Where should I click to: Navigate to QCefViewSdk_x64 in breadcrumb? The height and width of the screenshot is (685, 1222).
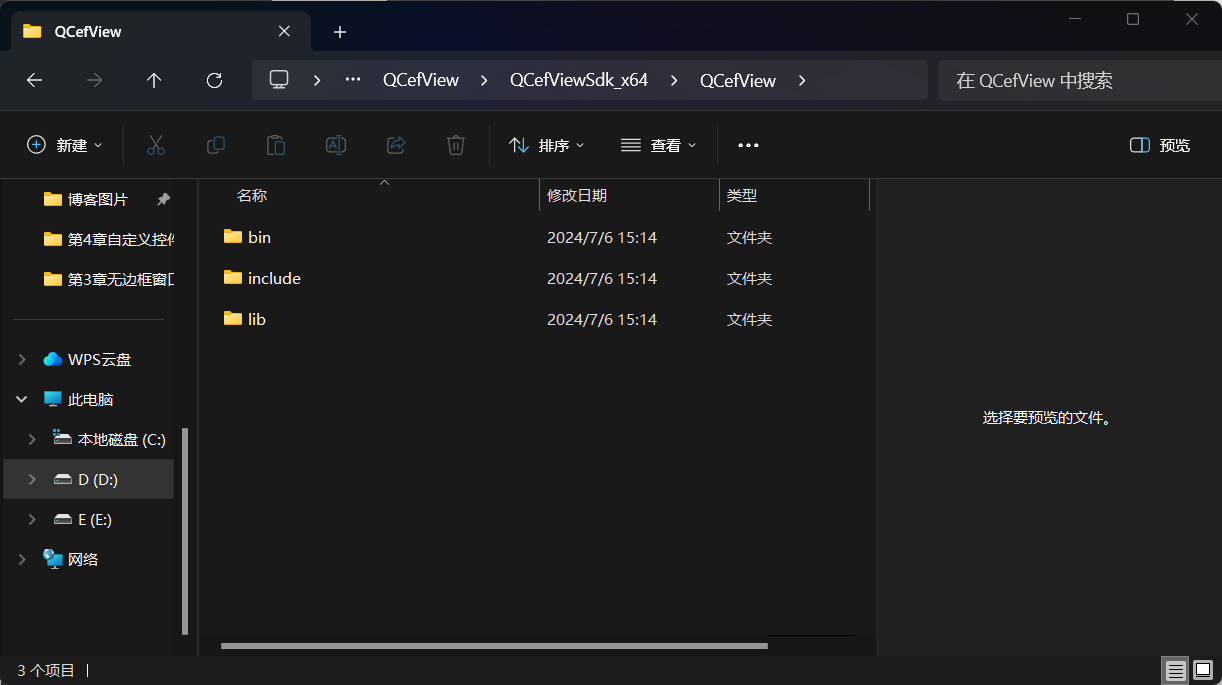click(x=579, y=80)
